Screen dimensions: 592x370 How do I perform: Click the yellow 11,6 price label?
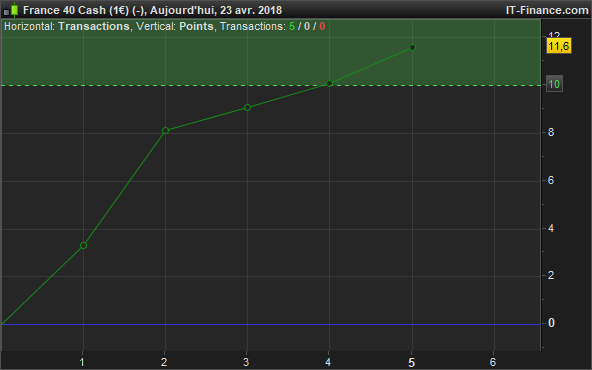(559, 46)
